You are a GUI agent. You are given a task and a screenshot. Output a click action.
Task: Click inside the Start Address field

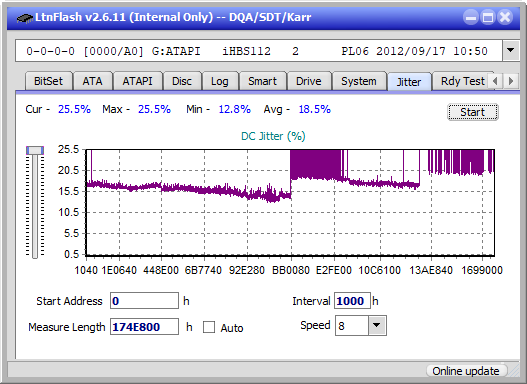click(x=144, y=301)
